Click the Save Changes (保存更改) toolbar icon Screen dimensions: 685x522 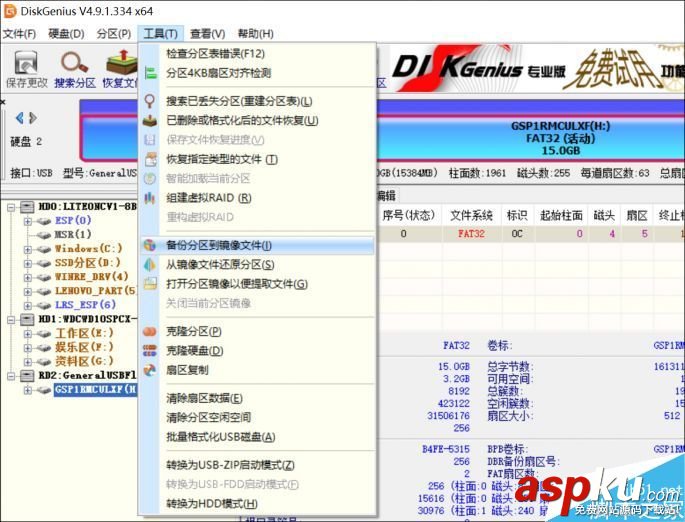click(26, 69)
